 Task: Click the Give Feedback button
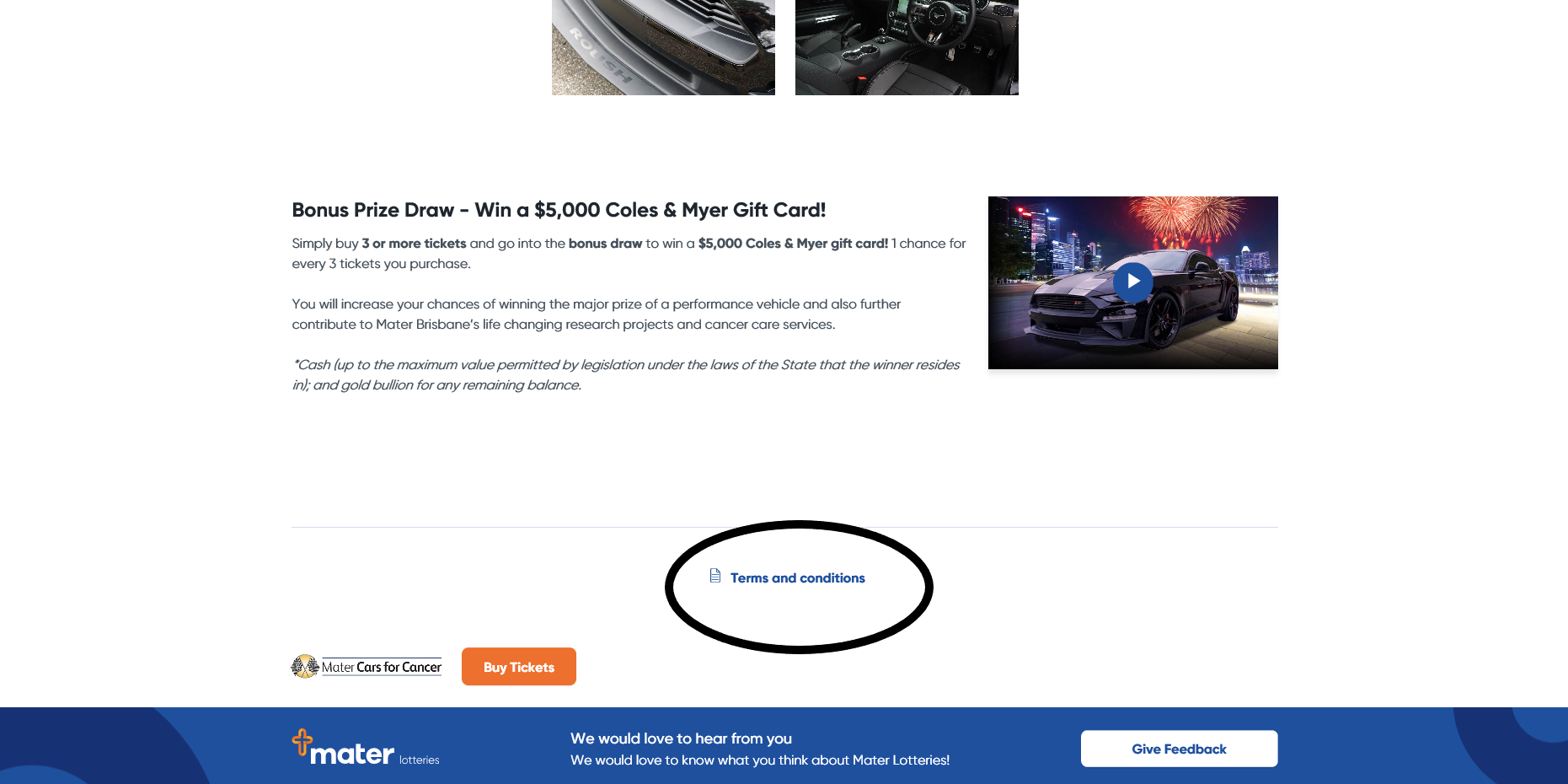pyautogui.click(x=1179, y=749)
